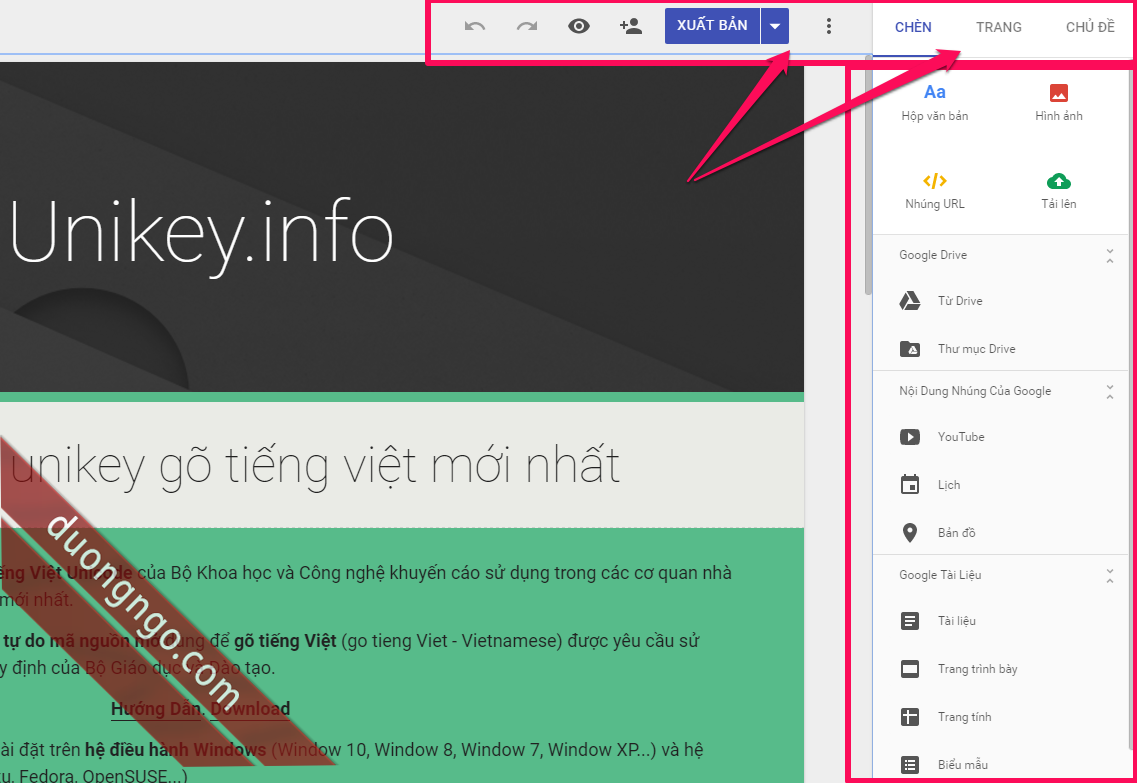Click the page vertical scrollbar

pos(868,174)
